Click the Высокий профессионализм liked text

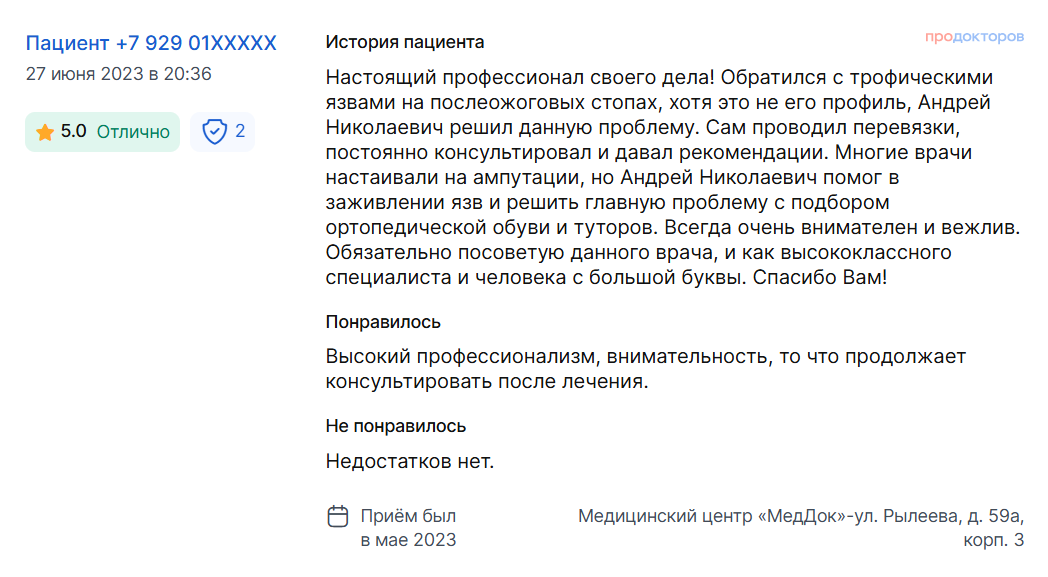pyautogui.click(x=646, y=369)
